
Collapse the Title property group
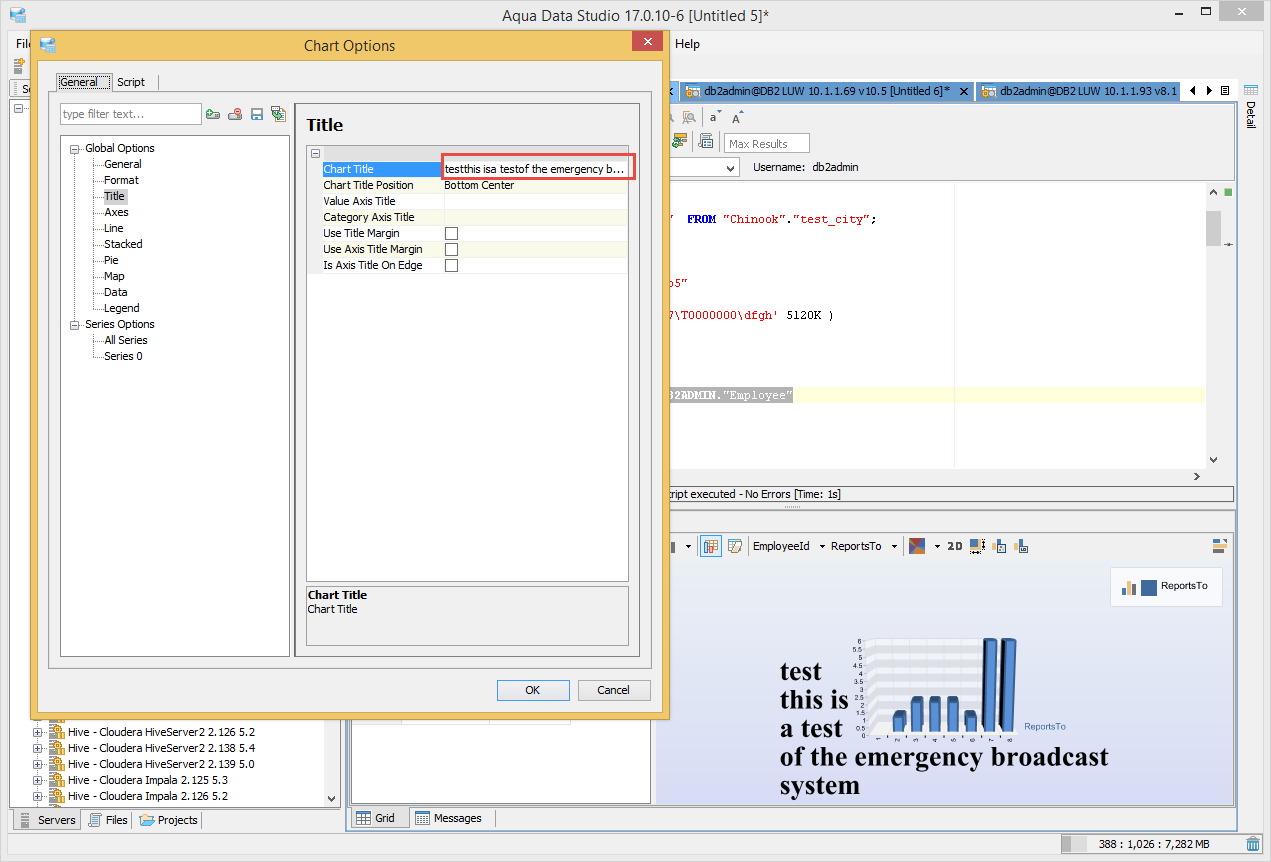pyautogui.click(x=315, y=153)
